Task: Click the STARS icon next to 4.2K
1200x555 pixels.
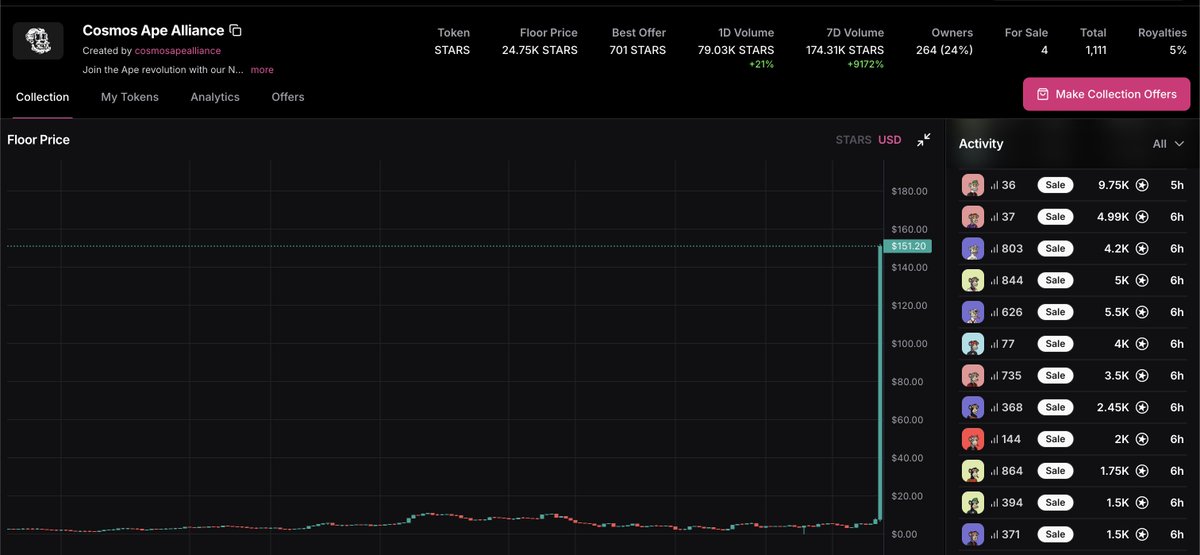Action: click(x=1142, y=248)
